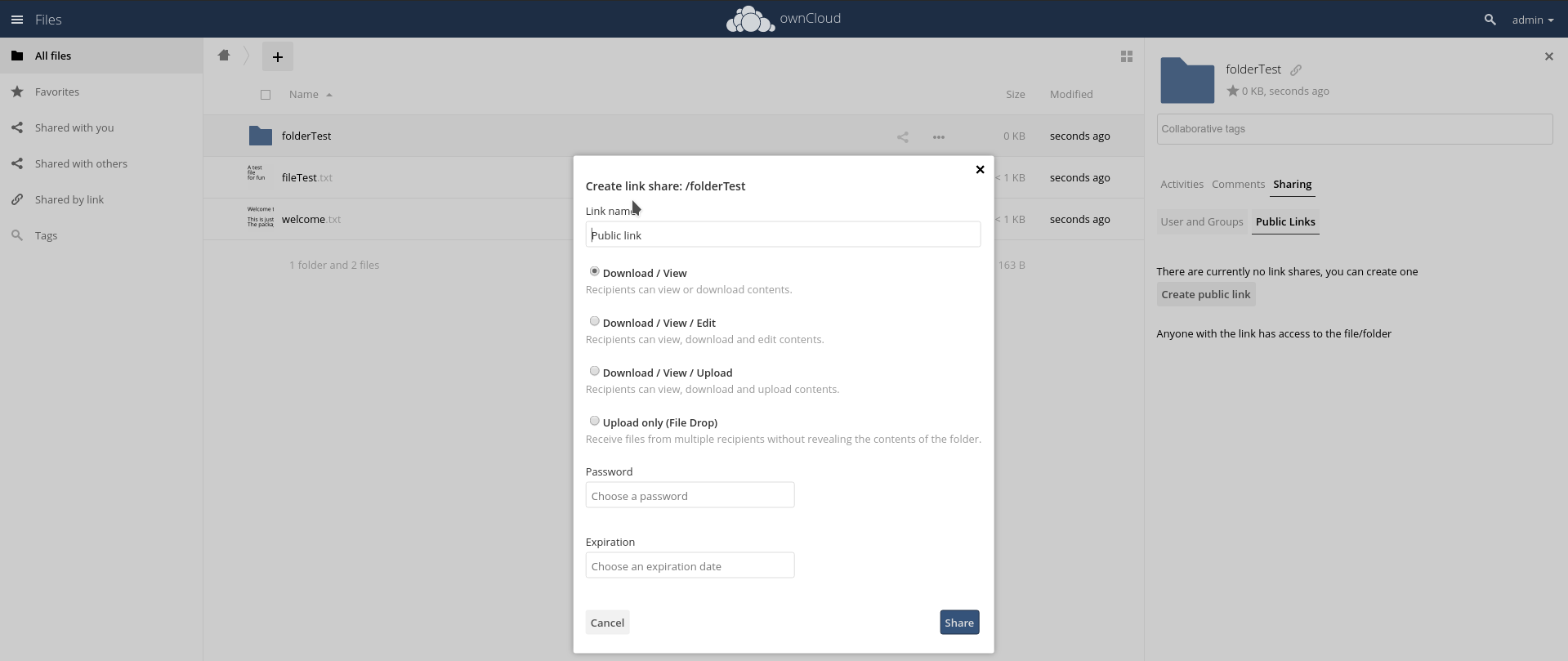
Task: Click Create public link button
Action: tap(1206, 294)
